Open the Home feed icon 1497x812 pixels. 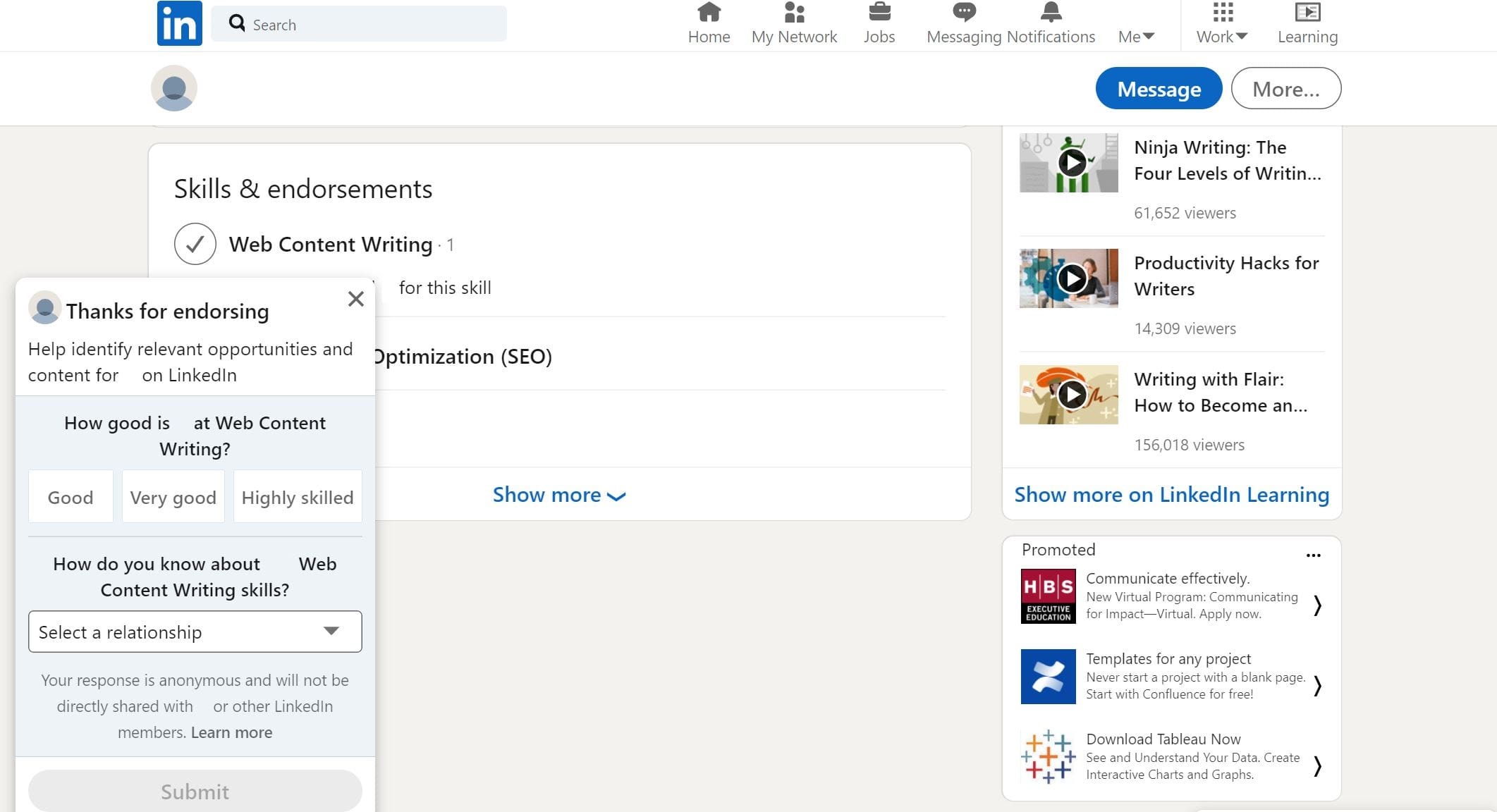pos(709,13)
